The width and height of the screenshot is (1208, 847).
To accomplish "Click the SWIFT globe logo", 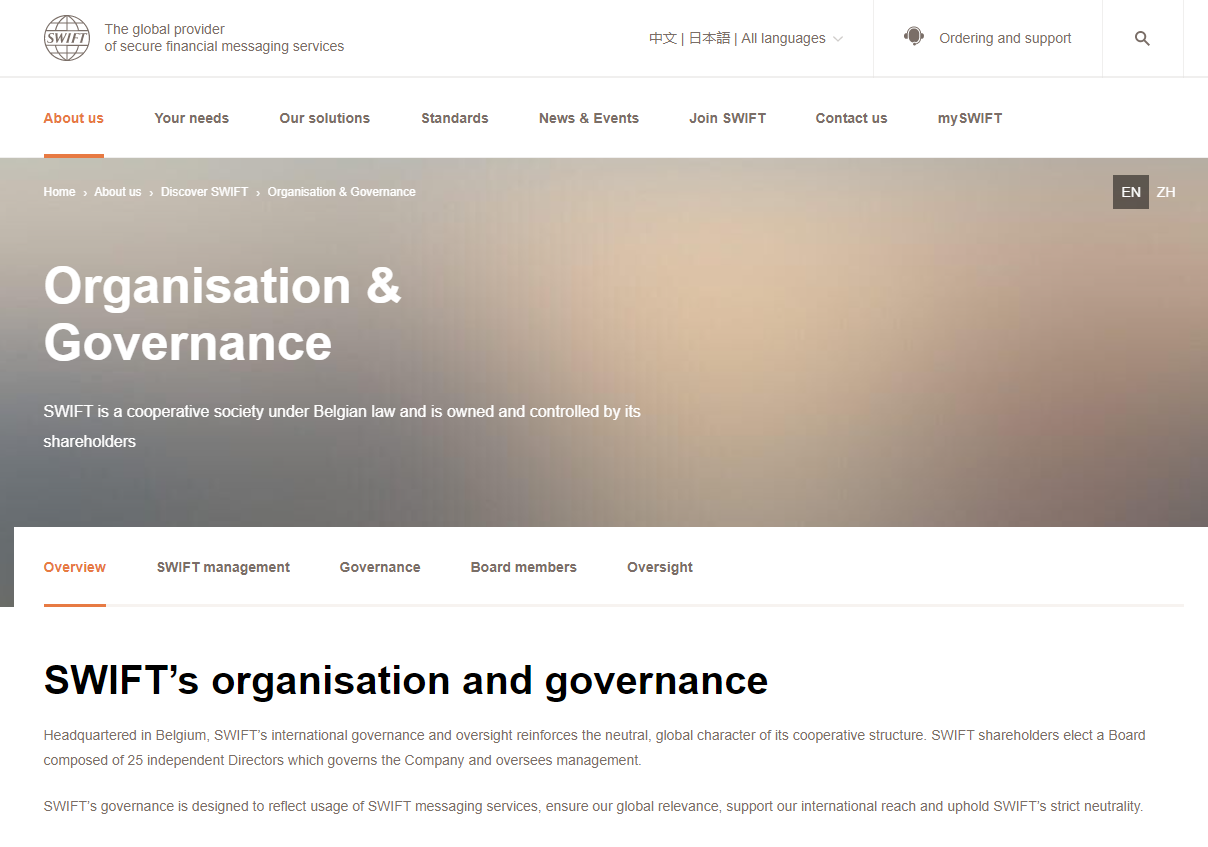I will (x=67, y=38).
